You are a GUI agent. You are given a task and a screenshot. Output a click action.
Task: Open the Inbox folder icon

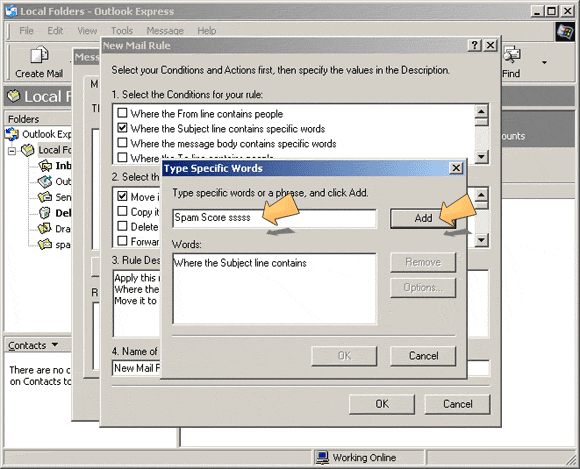click(x=45, y=166)
